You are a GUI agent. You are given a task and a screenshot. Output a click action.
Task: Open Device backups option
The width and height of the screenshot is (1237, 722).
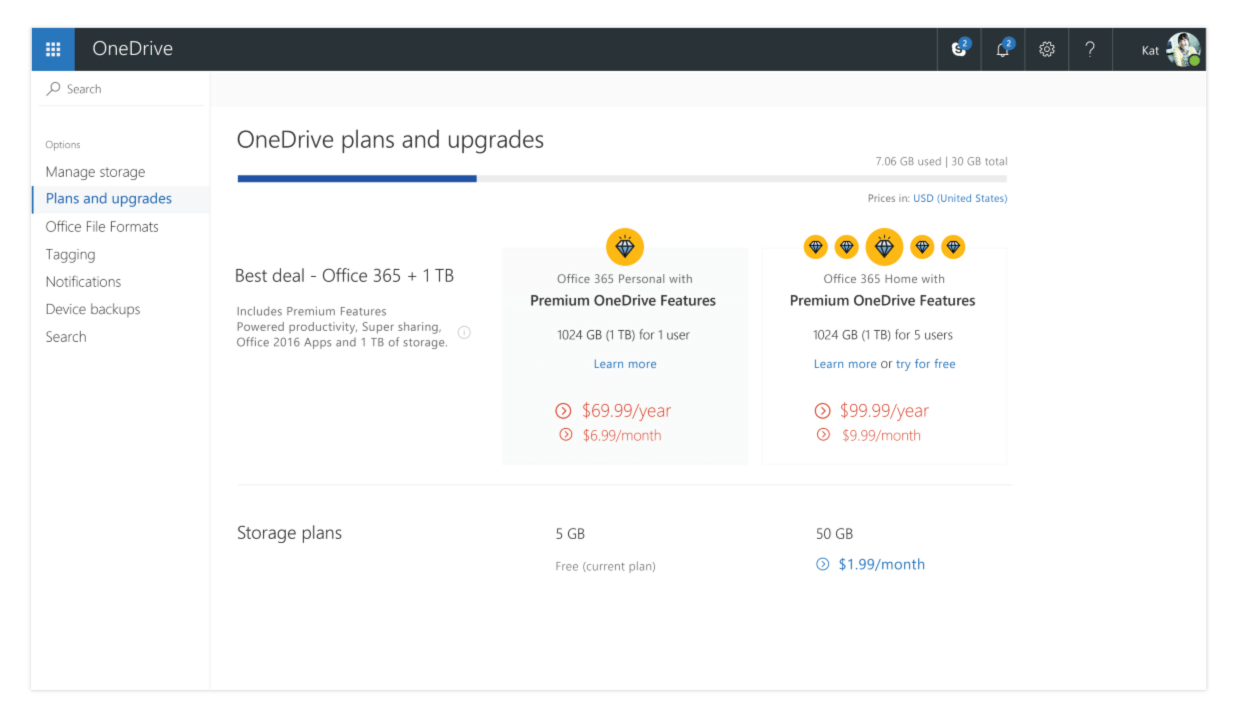tap(93, 309)
